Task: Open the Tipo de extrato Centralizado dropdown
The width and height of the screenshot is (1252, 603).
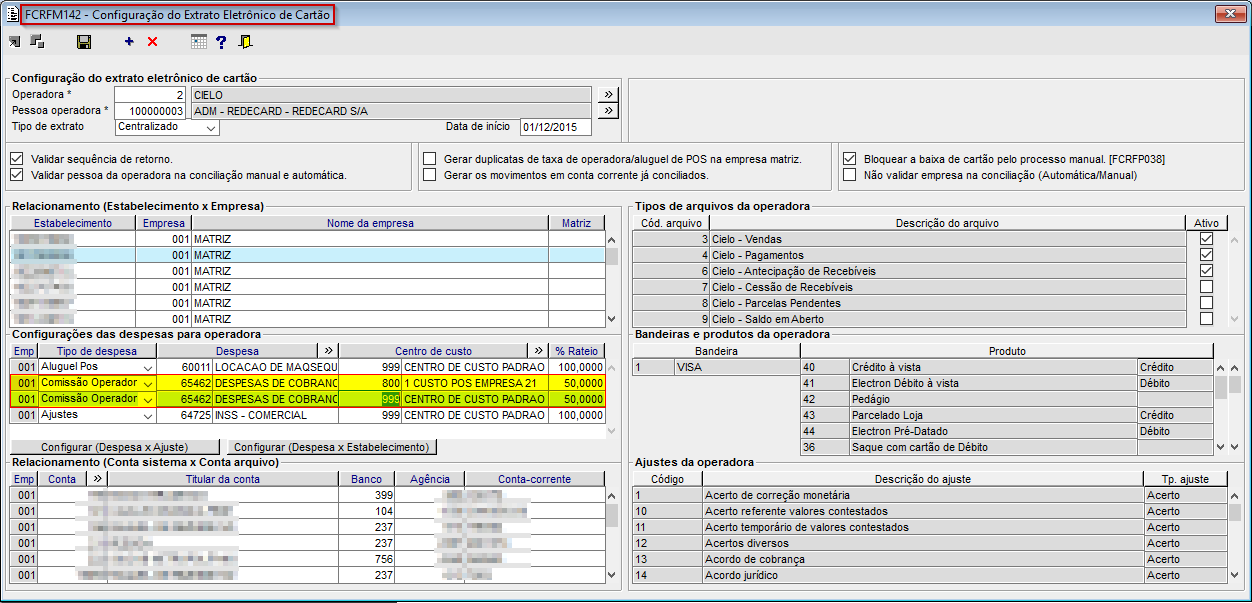Action: coord(211,128)
